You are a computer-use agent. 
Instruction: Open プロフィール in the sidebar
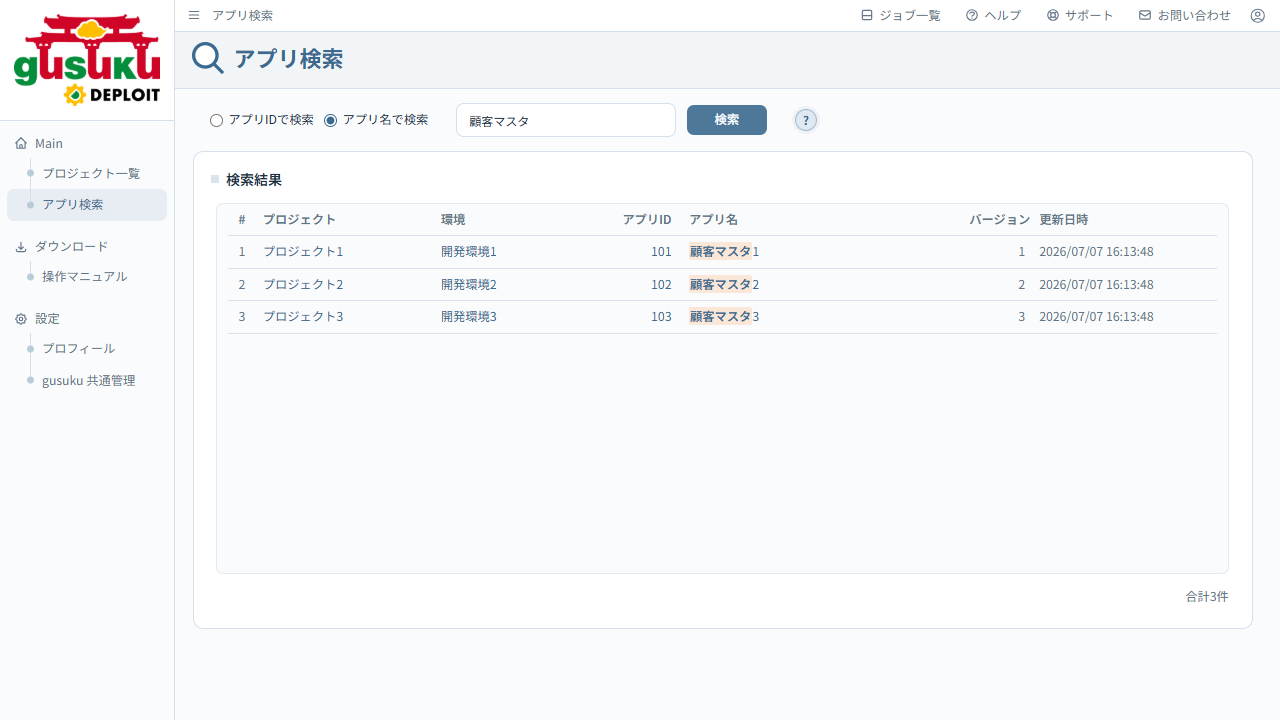pos(78,348)
